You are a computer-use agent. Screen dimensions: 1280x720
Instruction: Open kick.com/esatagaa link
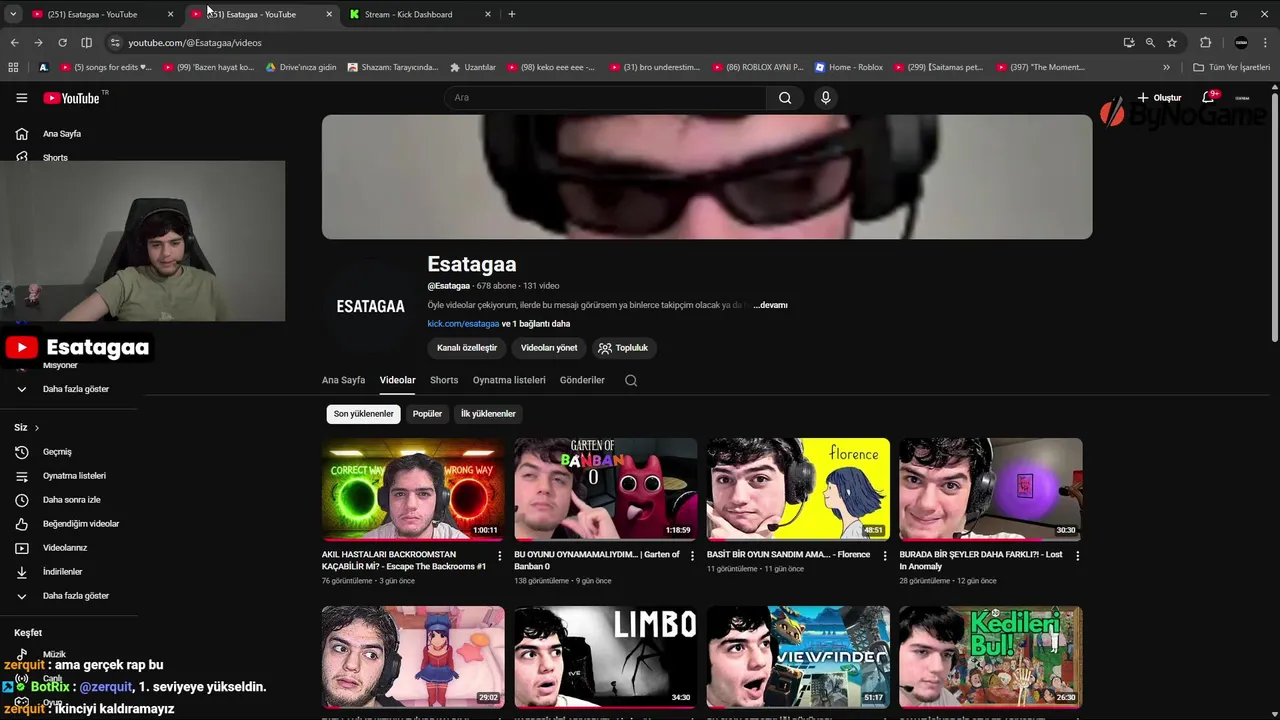[463, 324]
